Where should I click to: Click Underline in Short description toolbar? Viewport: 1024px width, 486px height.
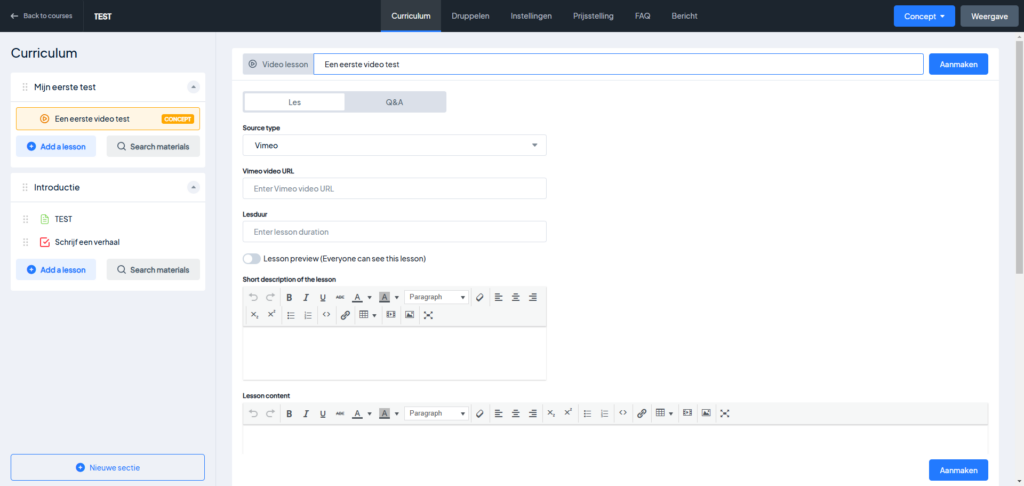click(x=323, y=297)
